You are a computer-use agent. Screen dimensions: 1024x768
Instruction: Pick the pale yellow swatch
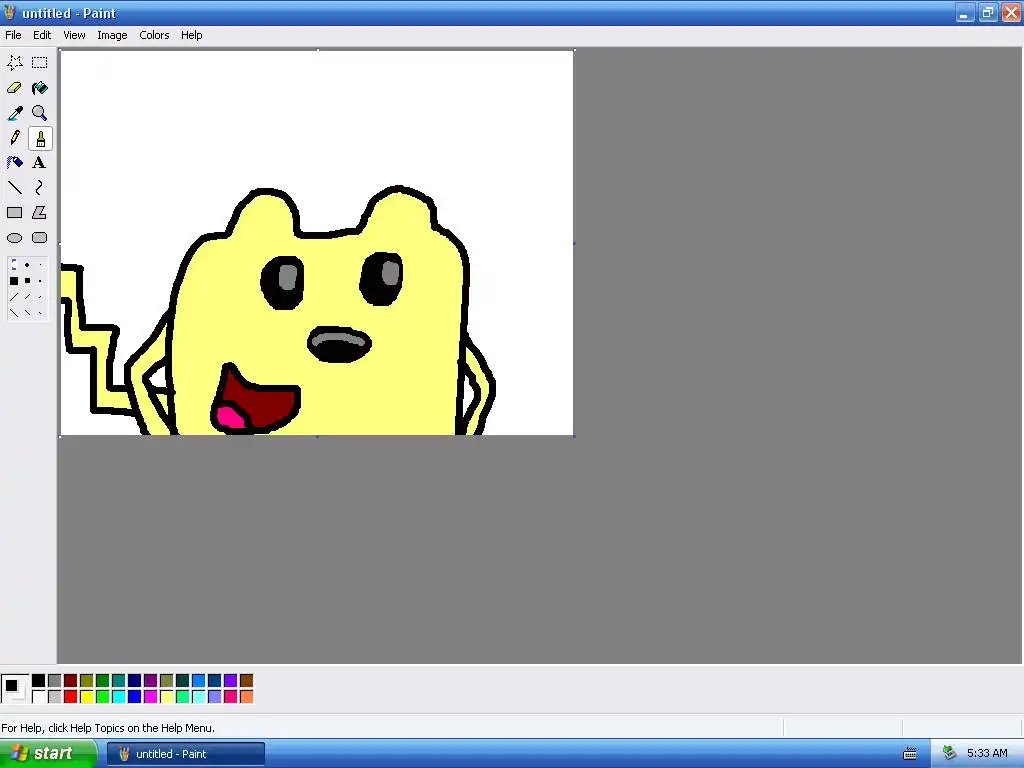click(167, 697)
